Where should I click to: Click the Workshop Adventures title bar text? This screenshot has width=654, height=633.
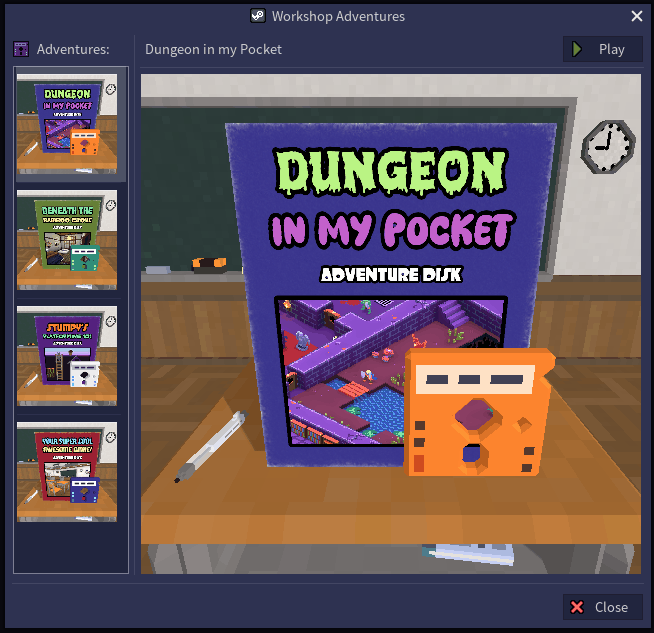(338, 16)
